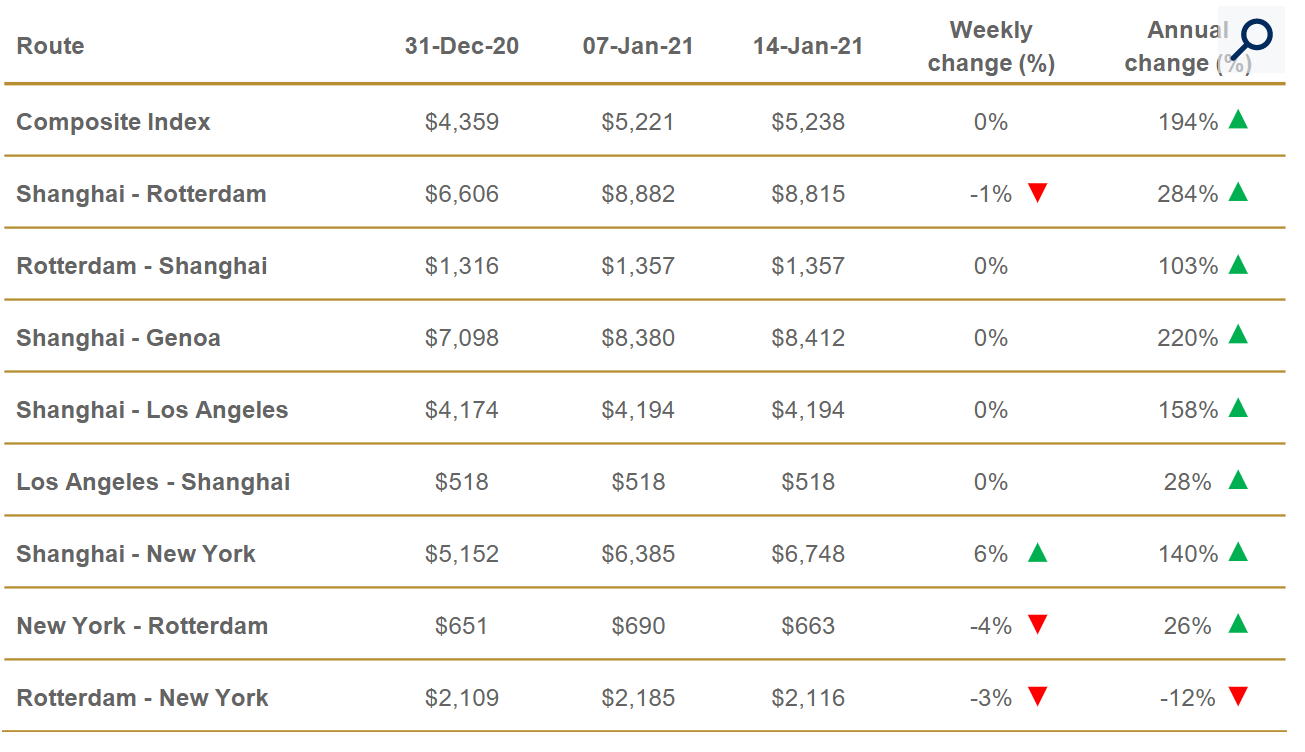Select the Shanghai - Genoa route label

pyautogui.click(x=118, y=338)
